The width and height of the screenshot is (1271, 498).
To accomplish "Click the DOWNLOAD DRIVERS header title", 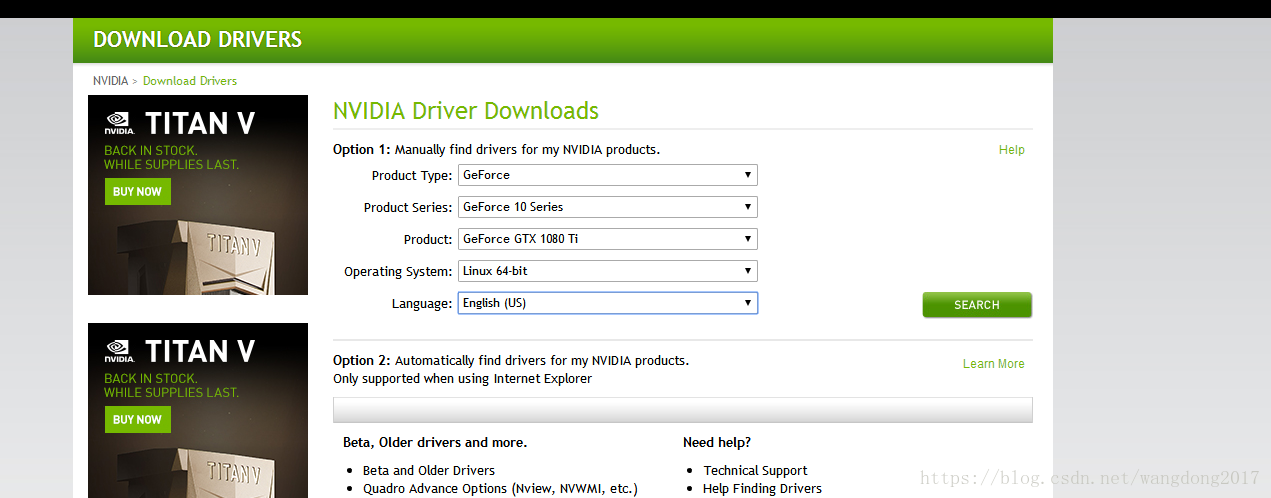I will click(197, 40).
